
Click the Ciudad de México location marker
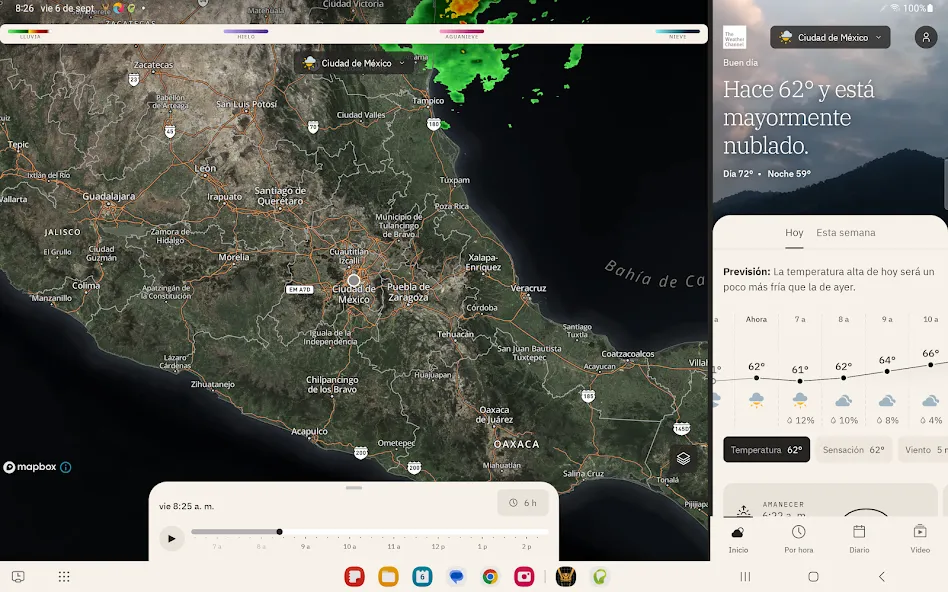354,281
